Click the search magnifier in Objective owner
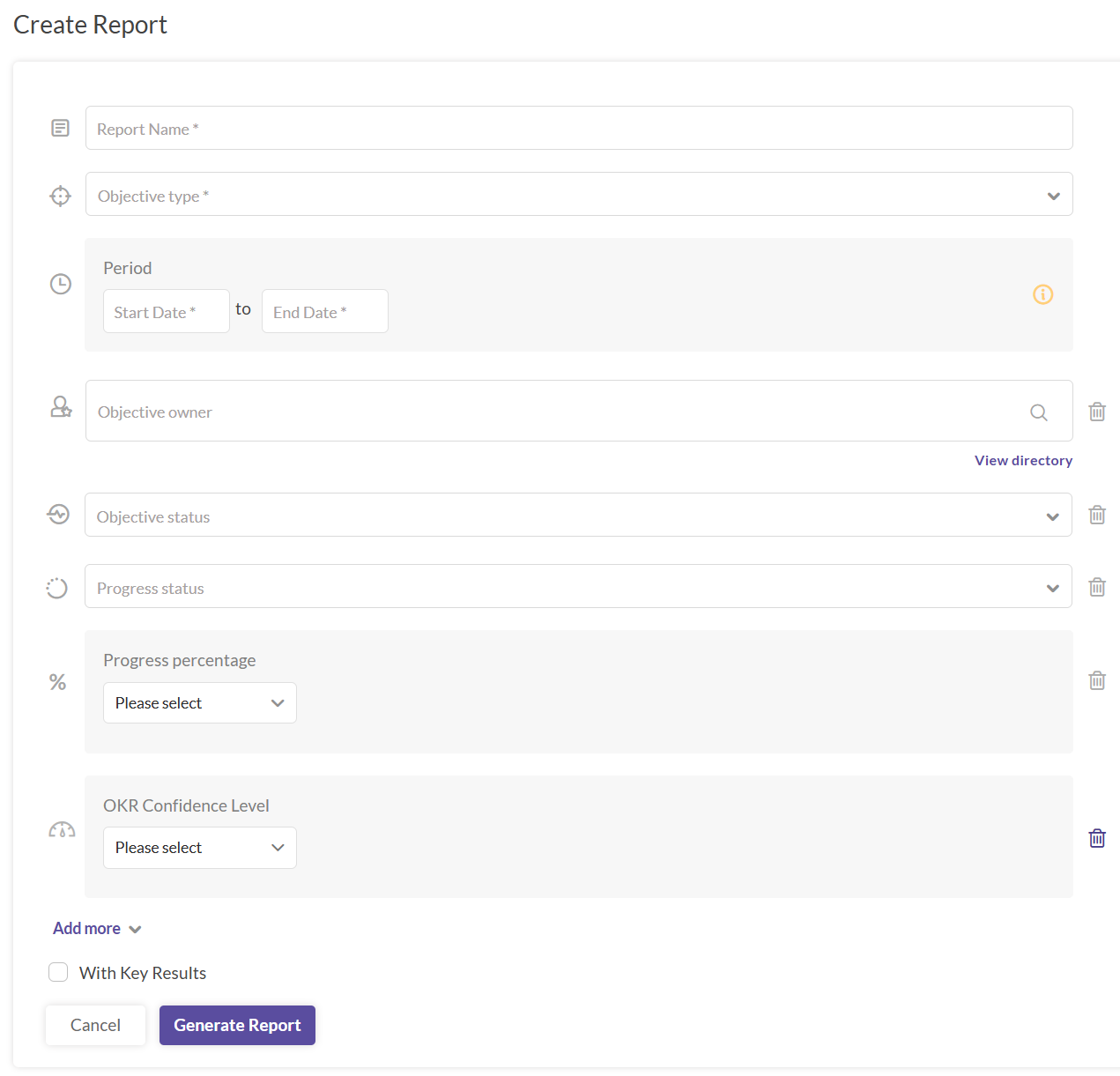This screenshot has width=1120, height=1076. 1039,412
